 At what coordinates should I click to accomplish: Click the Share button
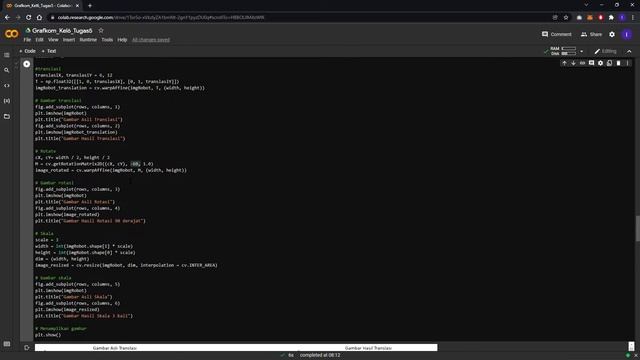(x=591, y=34)
